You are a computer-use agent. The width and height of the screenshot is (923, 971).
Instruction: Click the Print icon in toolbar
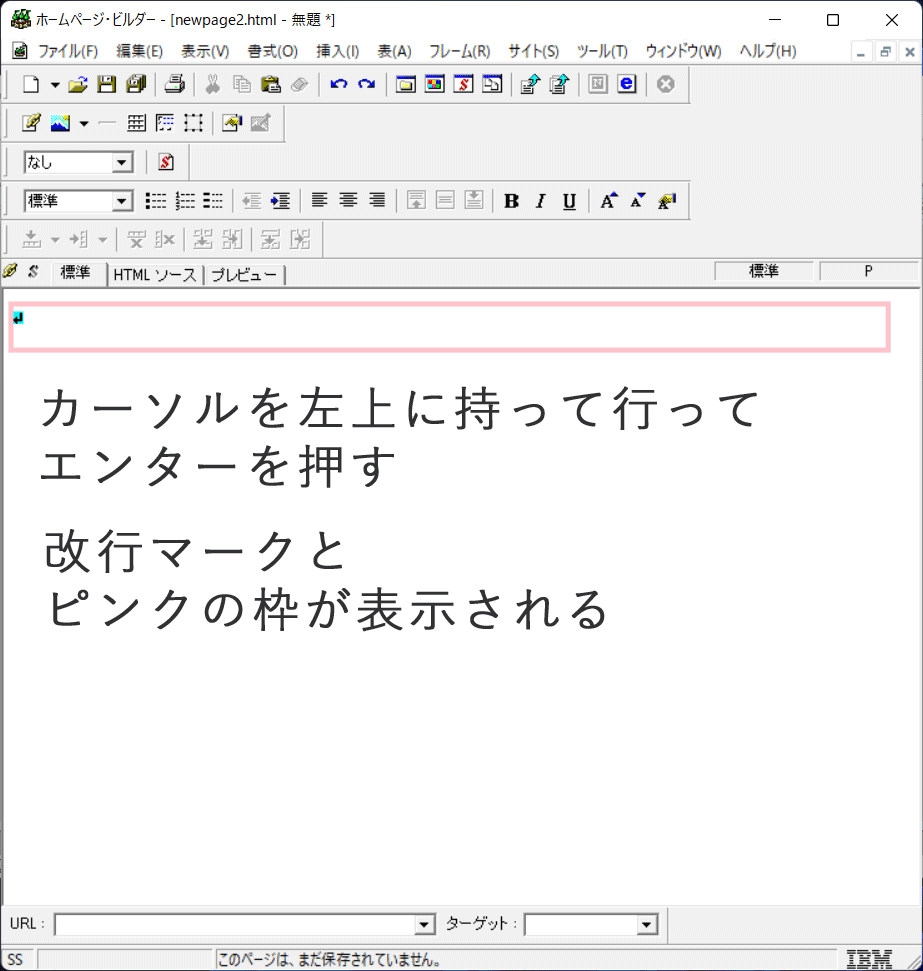pos(175,85)
